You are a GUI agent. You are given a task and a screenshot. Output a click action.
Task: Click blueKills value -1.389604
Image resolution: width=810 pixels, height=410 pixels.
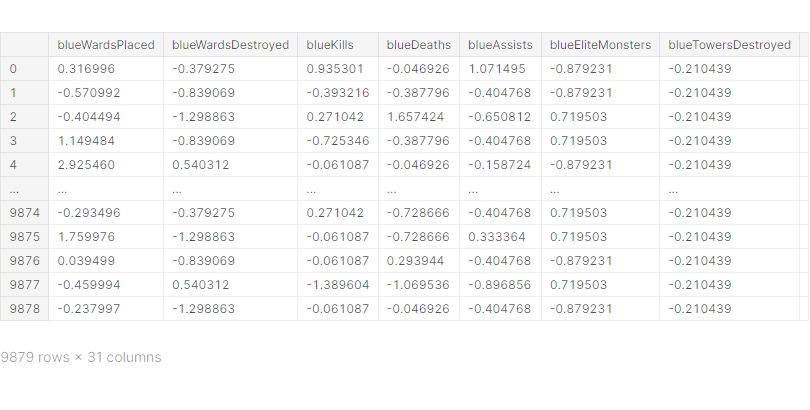coord(338,285)
